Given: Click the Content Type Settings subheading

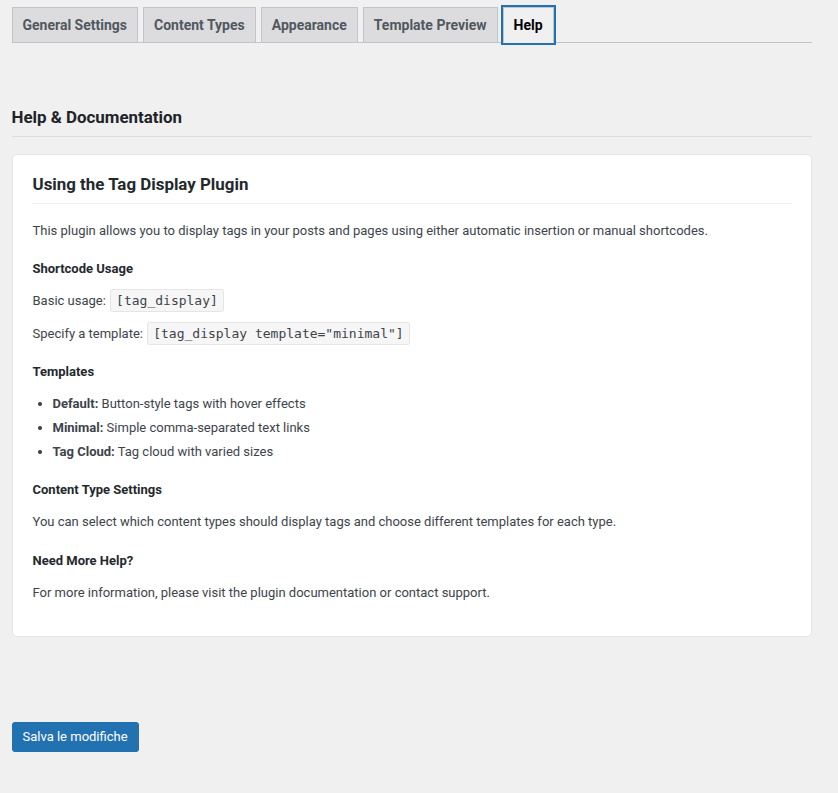Looking at the screenshot, I should click(x=97, y=490).
